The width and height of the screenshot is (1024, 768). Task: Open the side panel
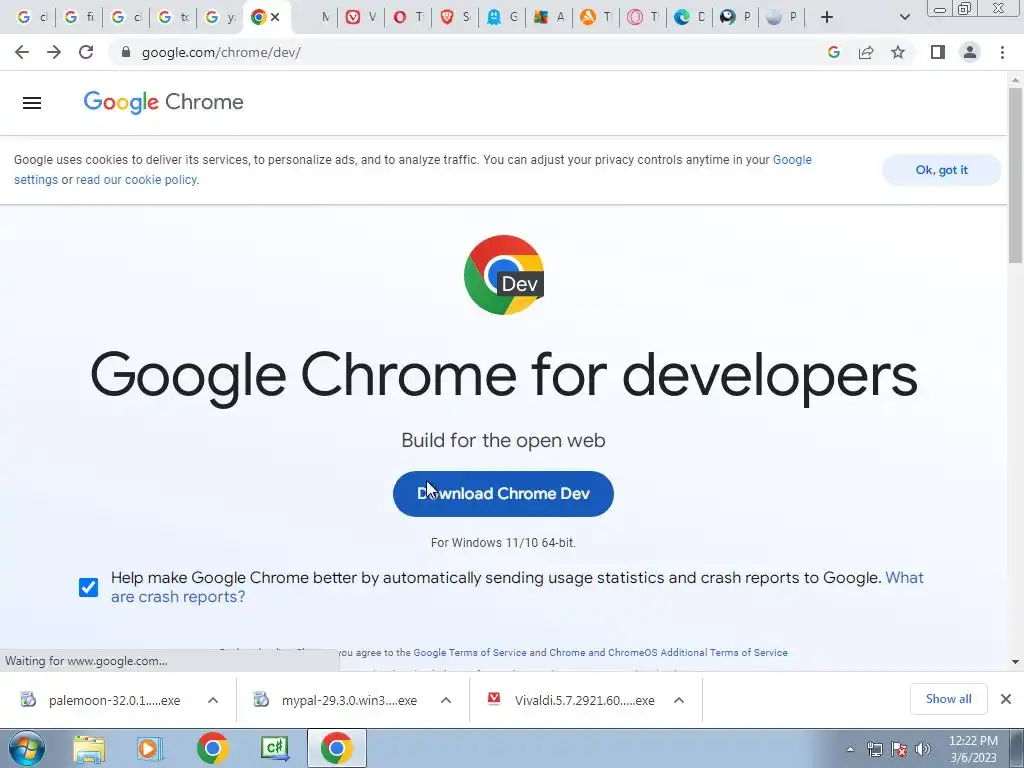pyautogui.click(x=938, y=52)
